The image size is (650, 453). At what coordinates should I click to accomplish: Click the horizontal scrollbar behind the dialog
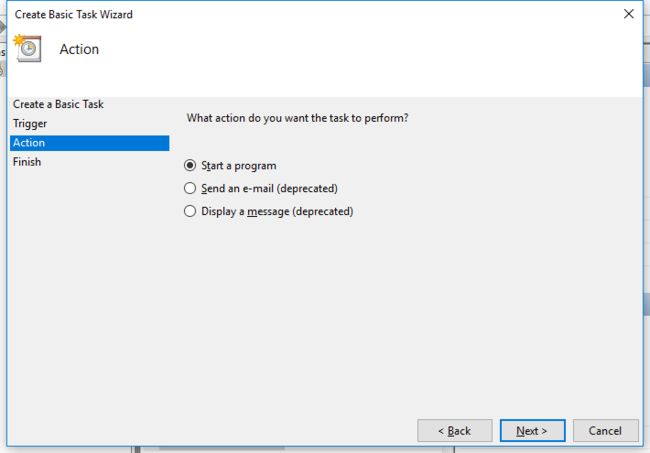click(x=222, y=449)
